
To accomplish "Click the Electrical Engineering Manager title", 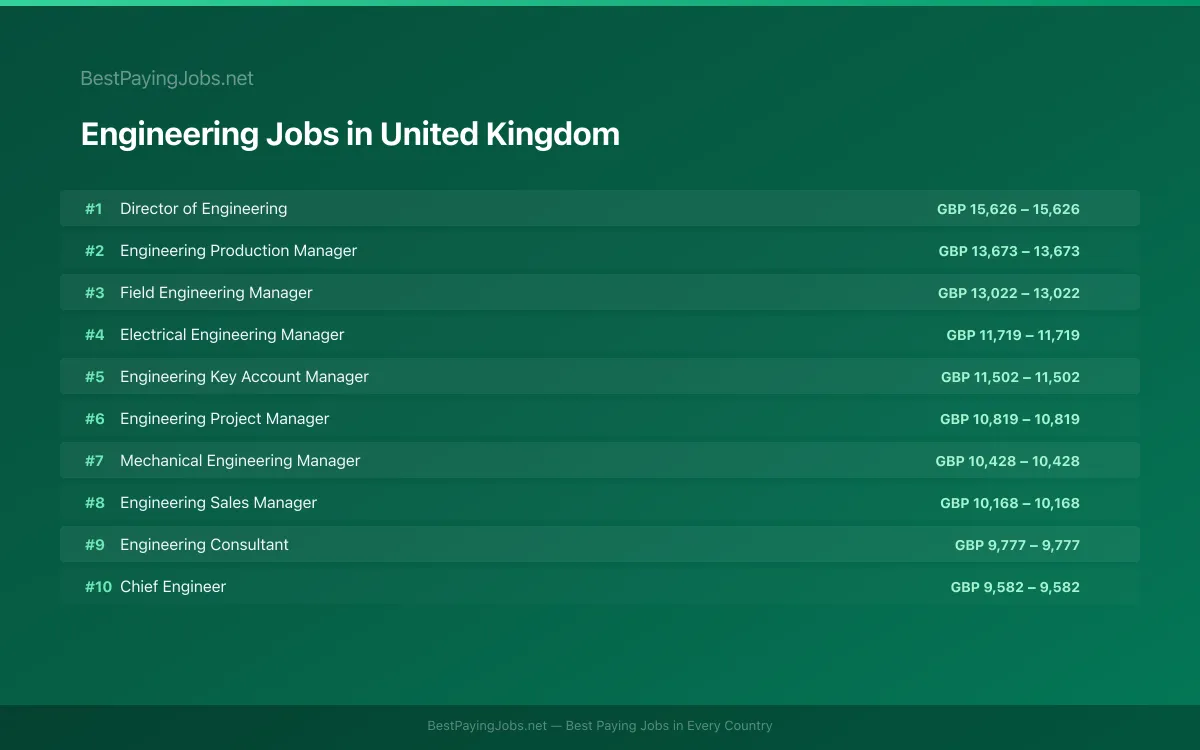I will [x=232, y=334].
